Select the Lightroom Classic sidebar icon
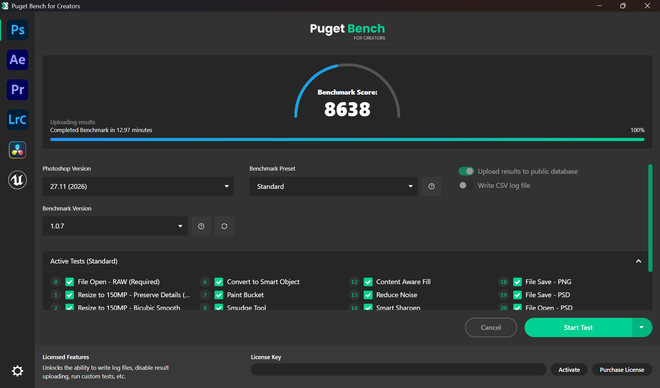The image size is (660, 388). click(x=17, y=120)
